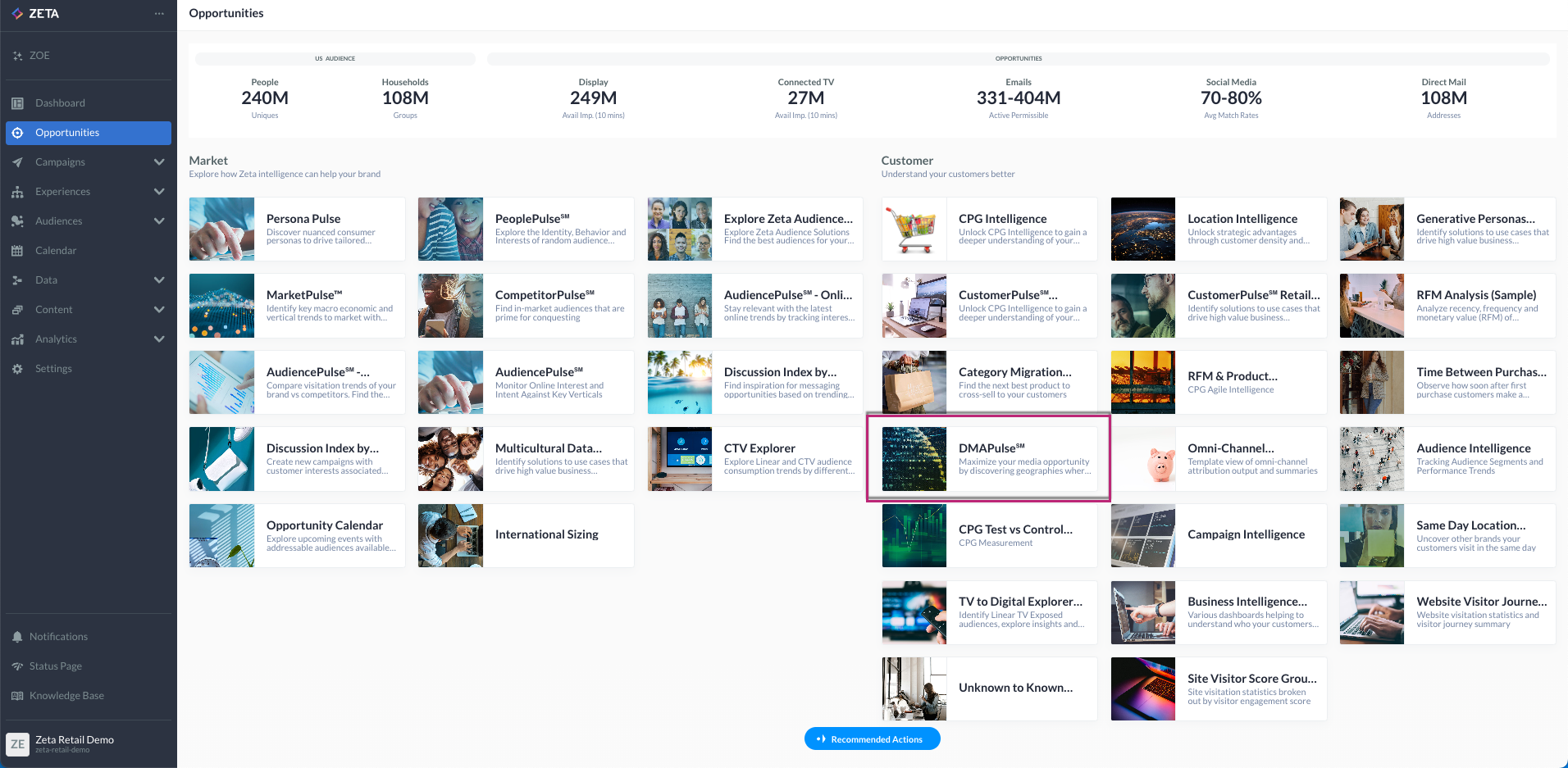Screen dimensions: 1568x768
Task: Open the International Sizing card title
Action: coord(547,534)
